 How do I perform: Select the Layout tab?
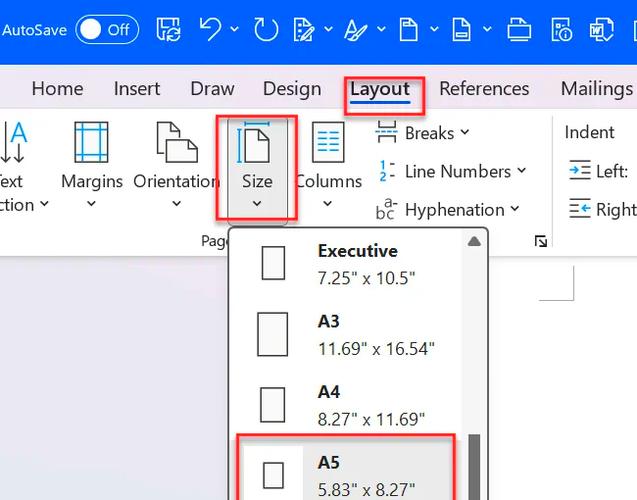click(380, 90)
